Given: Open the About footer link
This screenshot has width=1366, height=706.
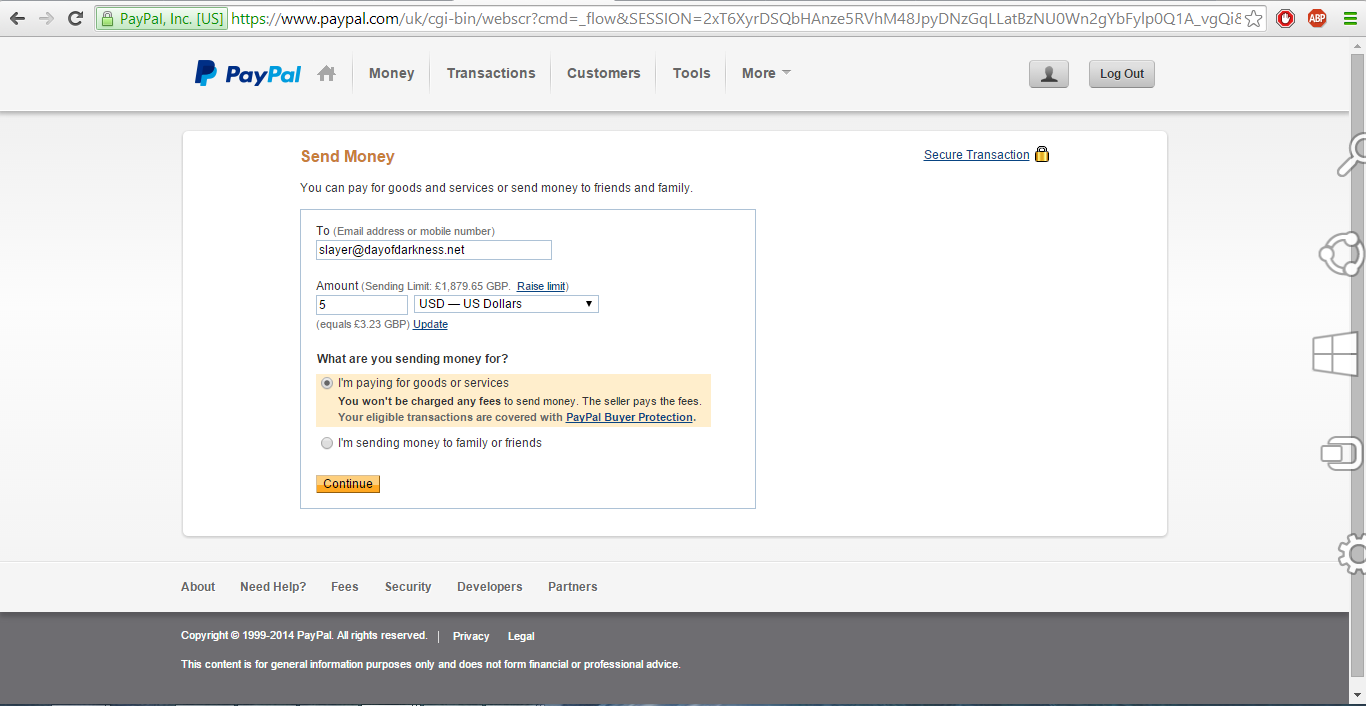Looking at the screenshot, I should tap(198, 587).
